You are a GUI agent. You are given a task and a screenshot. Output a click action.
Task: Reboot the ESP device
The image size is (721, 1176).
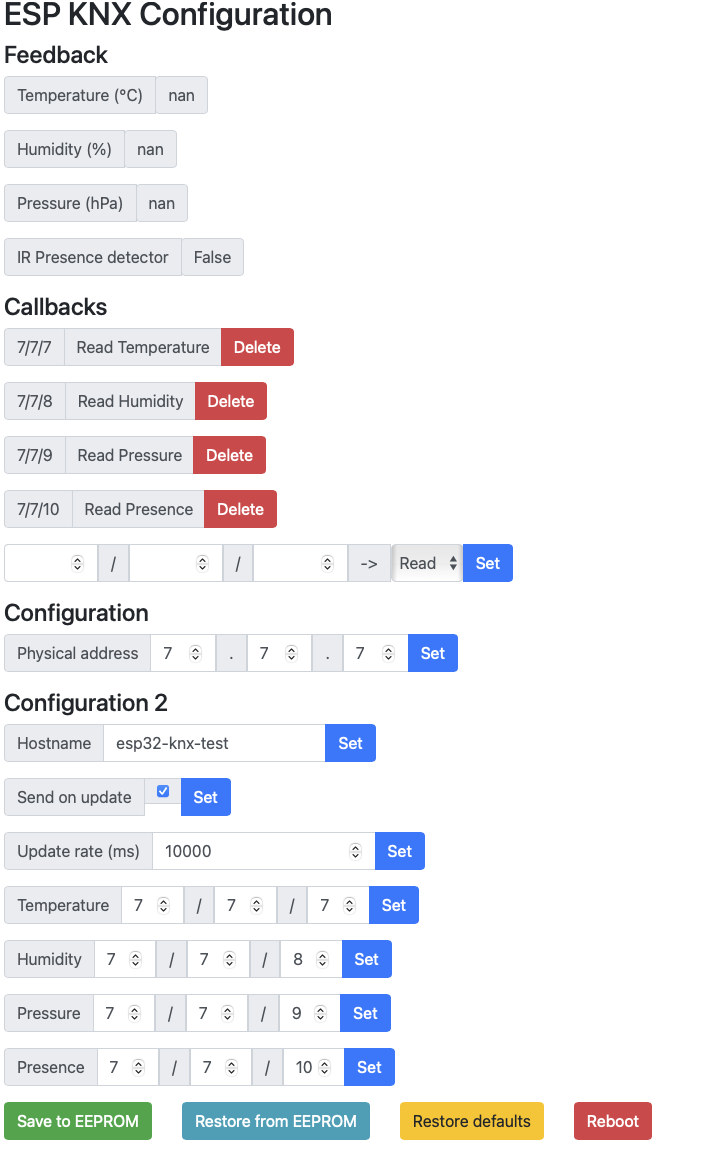(x=612, y=1121)
